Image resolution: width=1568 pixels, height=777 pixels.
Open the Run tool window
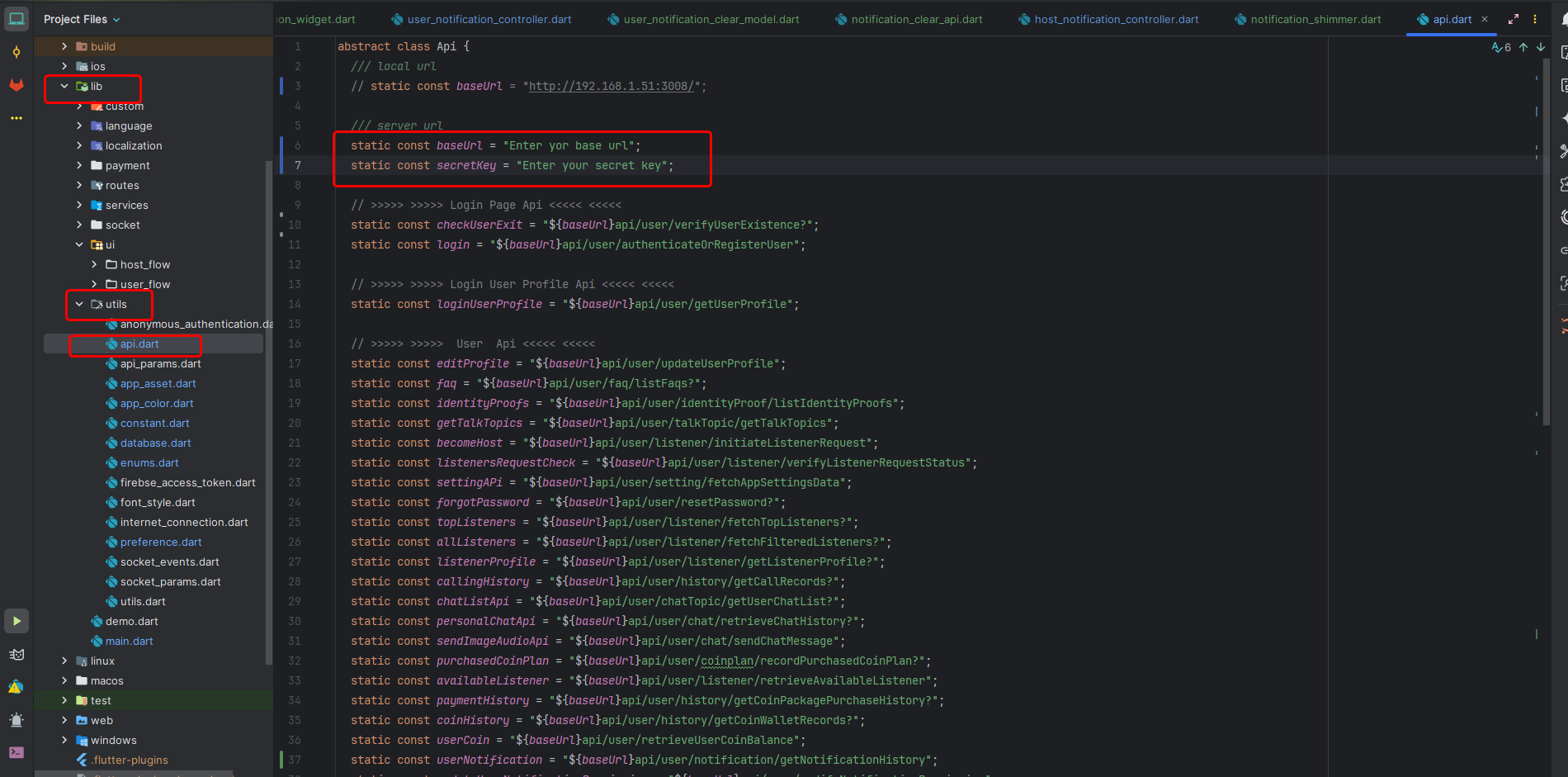[x=17, y=621]
